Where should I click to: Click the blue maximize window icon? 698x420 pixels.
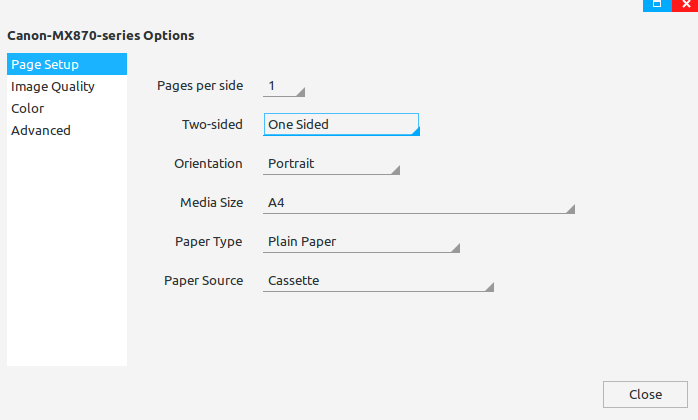pos(657,5)
